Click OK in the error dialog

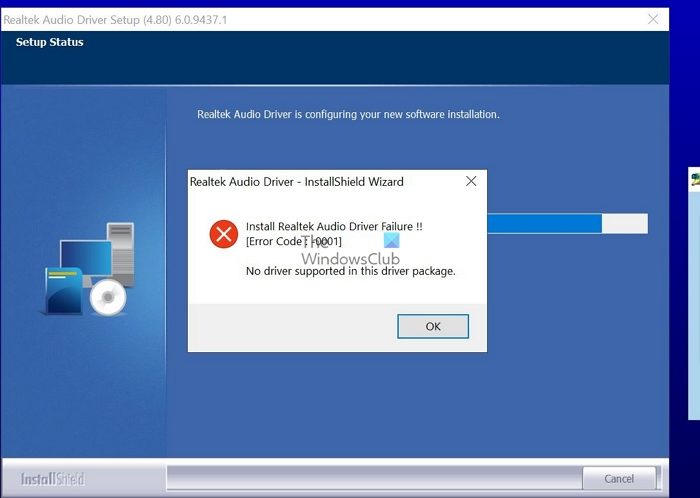coord(433,326)
